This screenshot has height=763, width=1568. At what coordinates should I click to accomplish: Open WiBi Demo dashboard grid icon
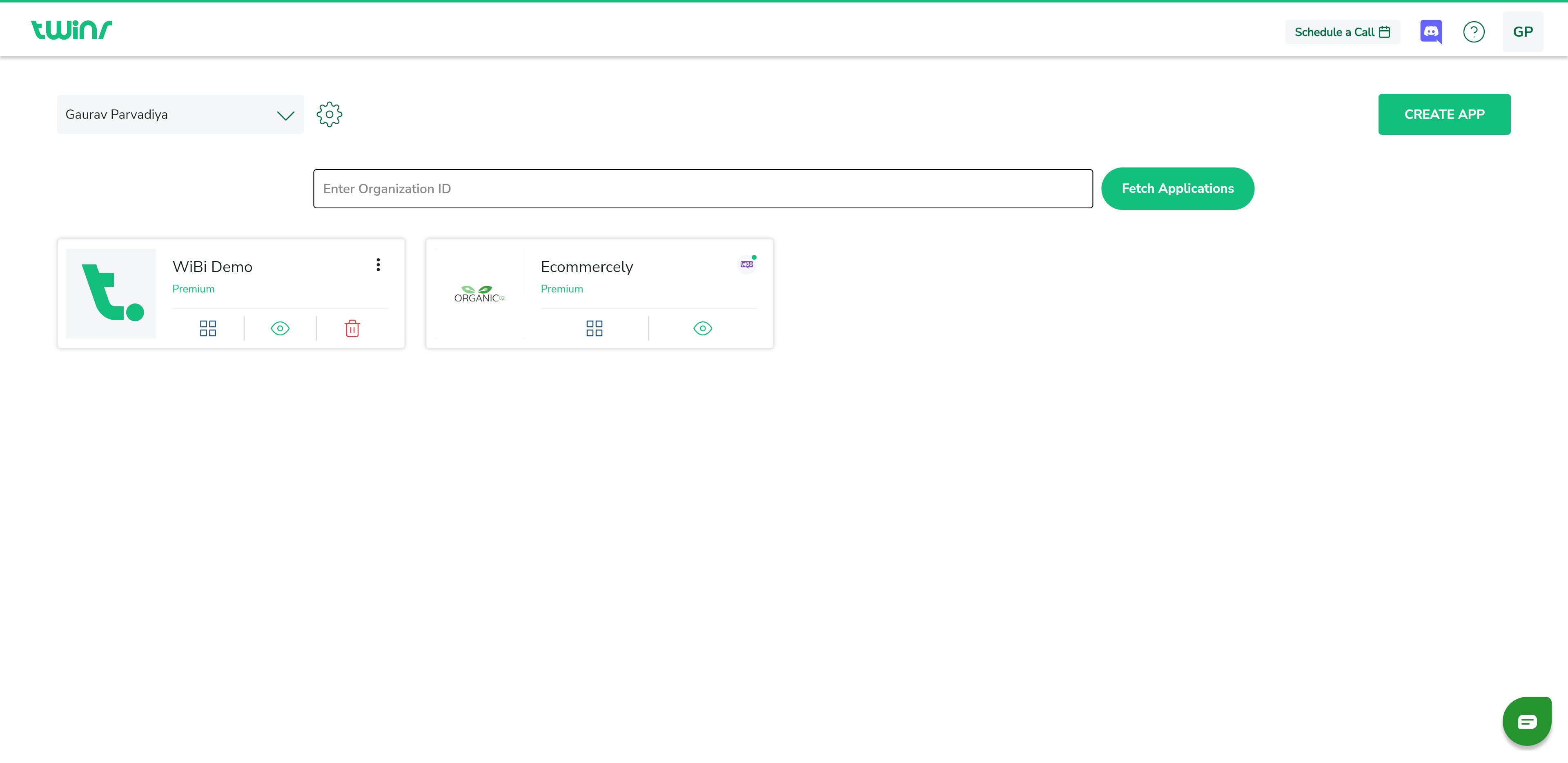[x=207, y=328]
